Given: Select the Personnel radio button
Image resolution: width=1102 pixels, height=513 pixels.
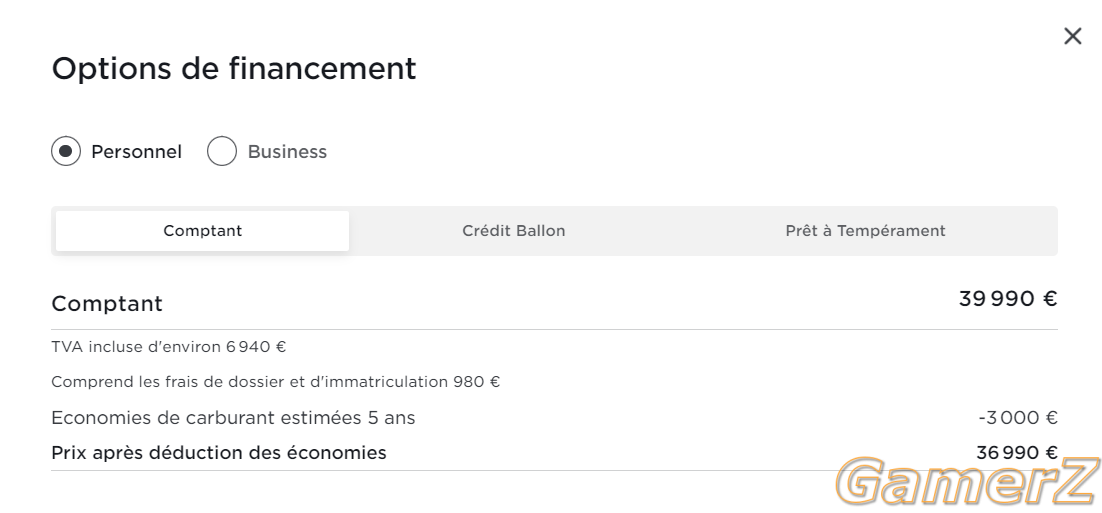Looking at the screenshot, I should [66, 151].
